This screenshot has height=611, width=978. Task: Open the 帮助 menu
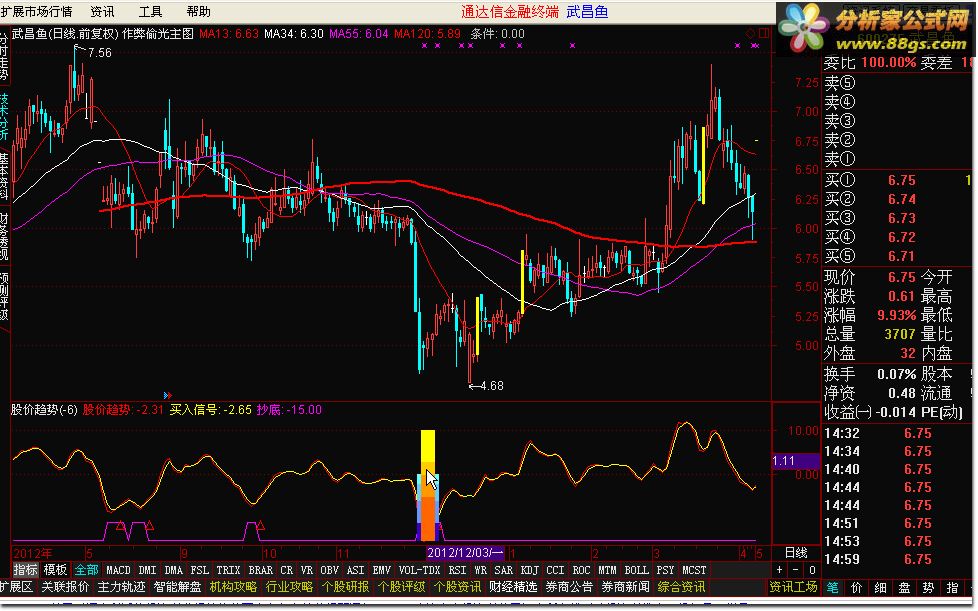[198, 11]
